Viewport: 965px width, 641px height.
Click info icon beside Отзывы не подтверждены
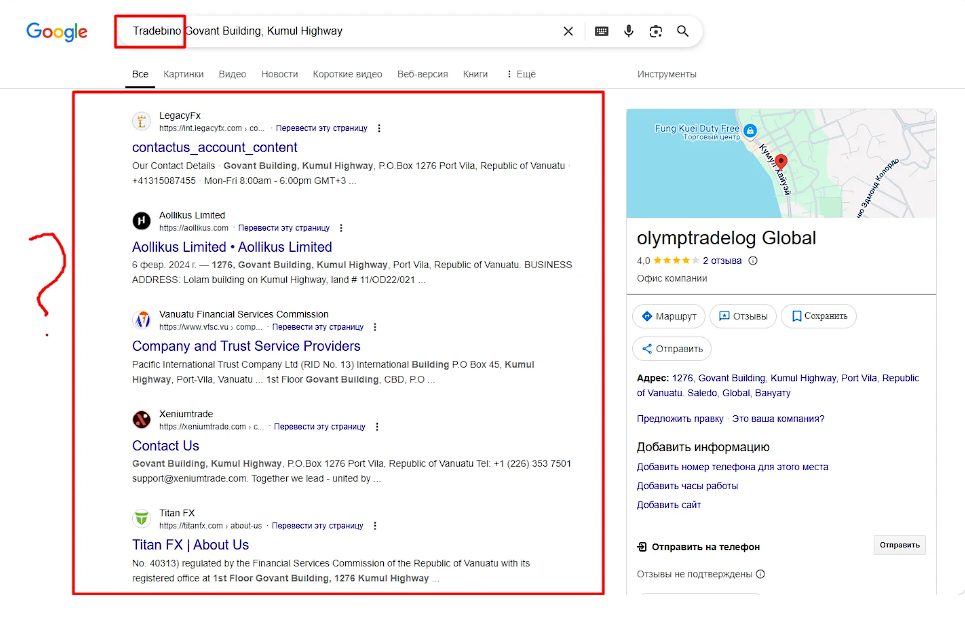coord(761,574)
